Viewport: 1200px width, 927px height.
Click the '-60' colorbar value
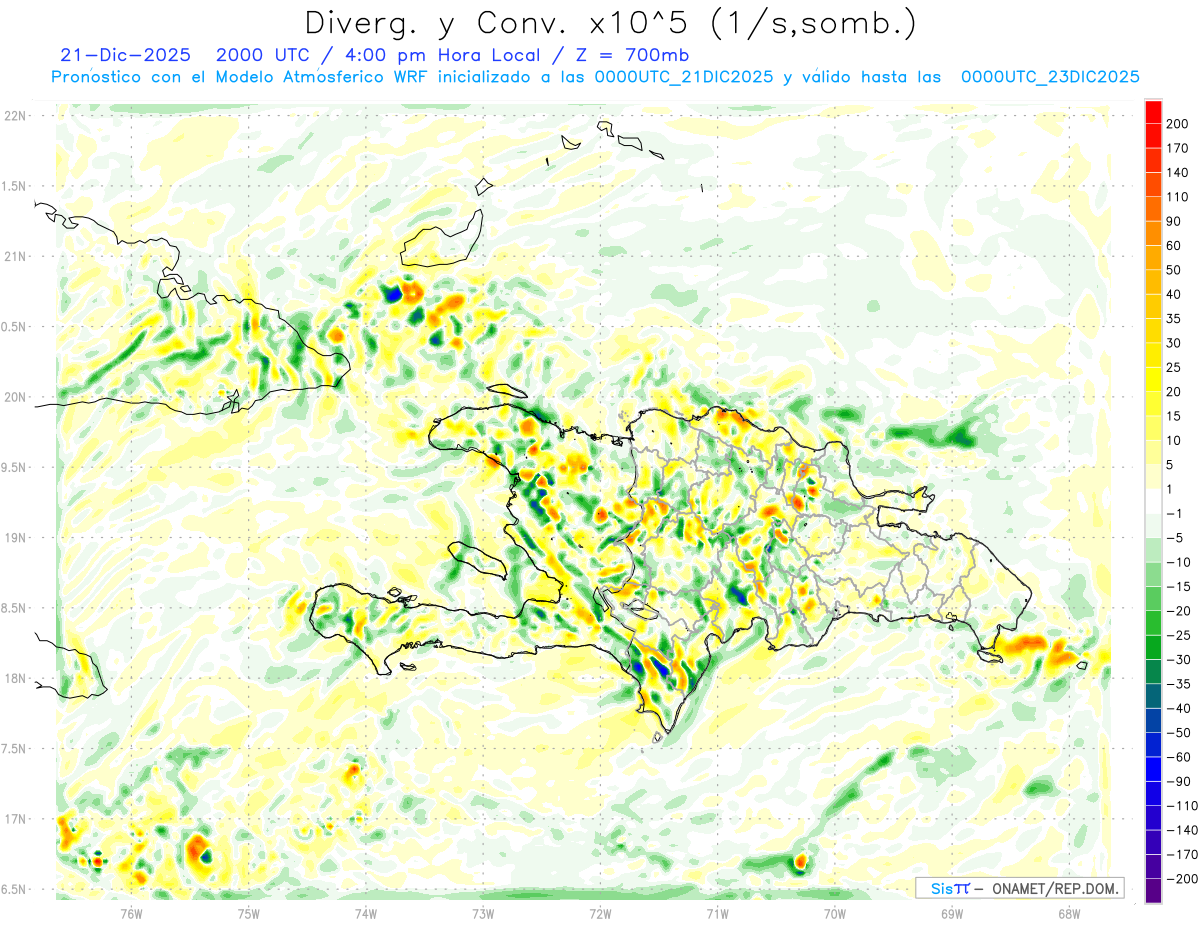pos(1179,758)
